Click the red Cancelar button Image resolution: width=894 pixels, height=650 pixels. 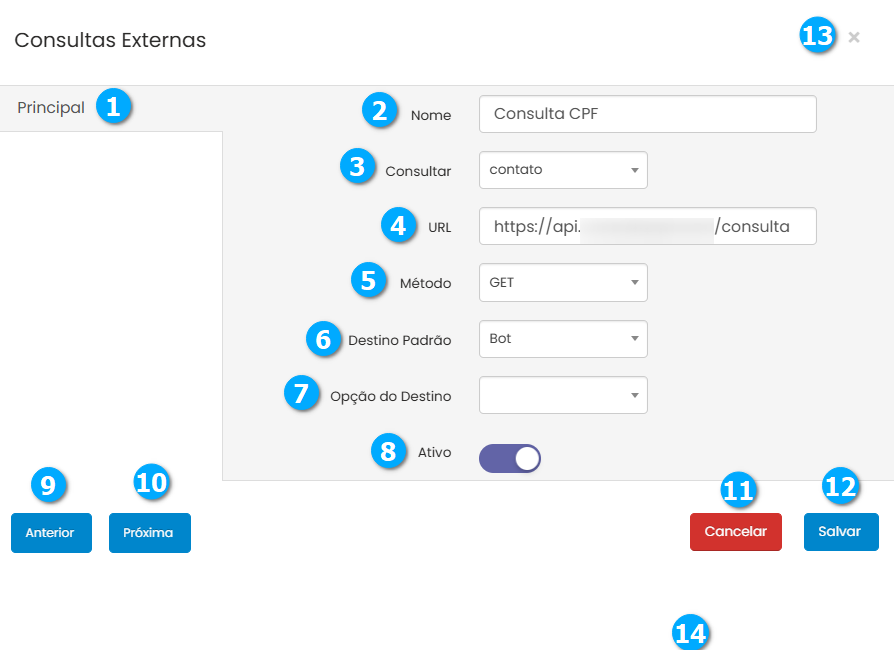[x=735, y=532]
